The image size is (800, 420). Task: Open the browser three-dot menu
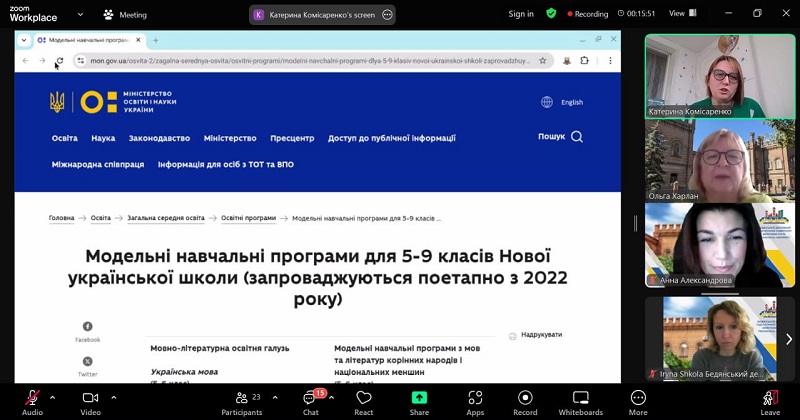tap(610, 61)
